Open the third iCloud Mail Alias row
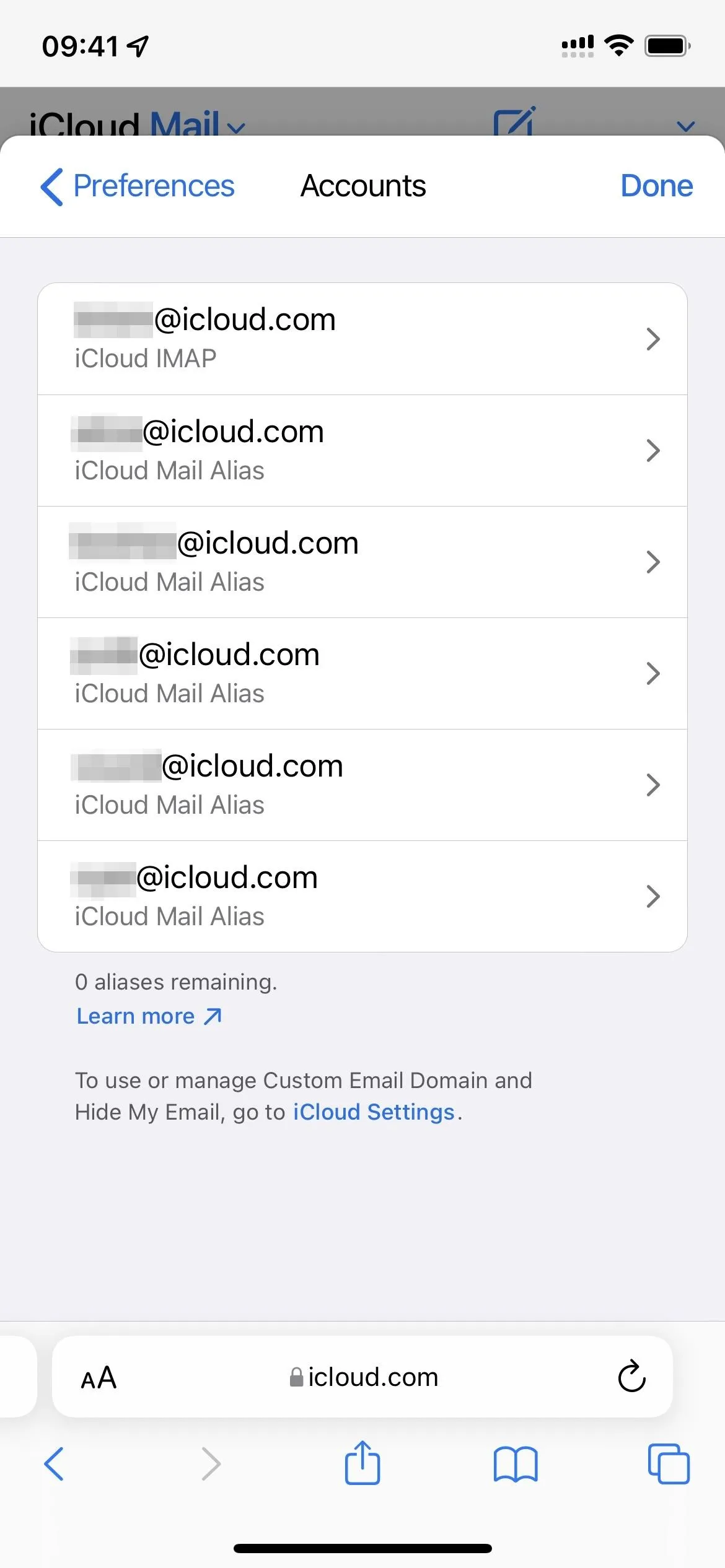Image resolution: width=725 pixels, height=1568 pixels. tap(362, 674)
